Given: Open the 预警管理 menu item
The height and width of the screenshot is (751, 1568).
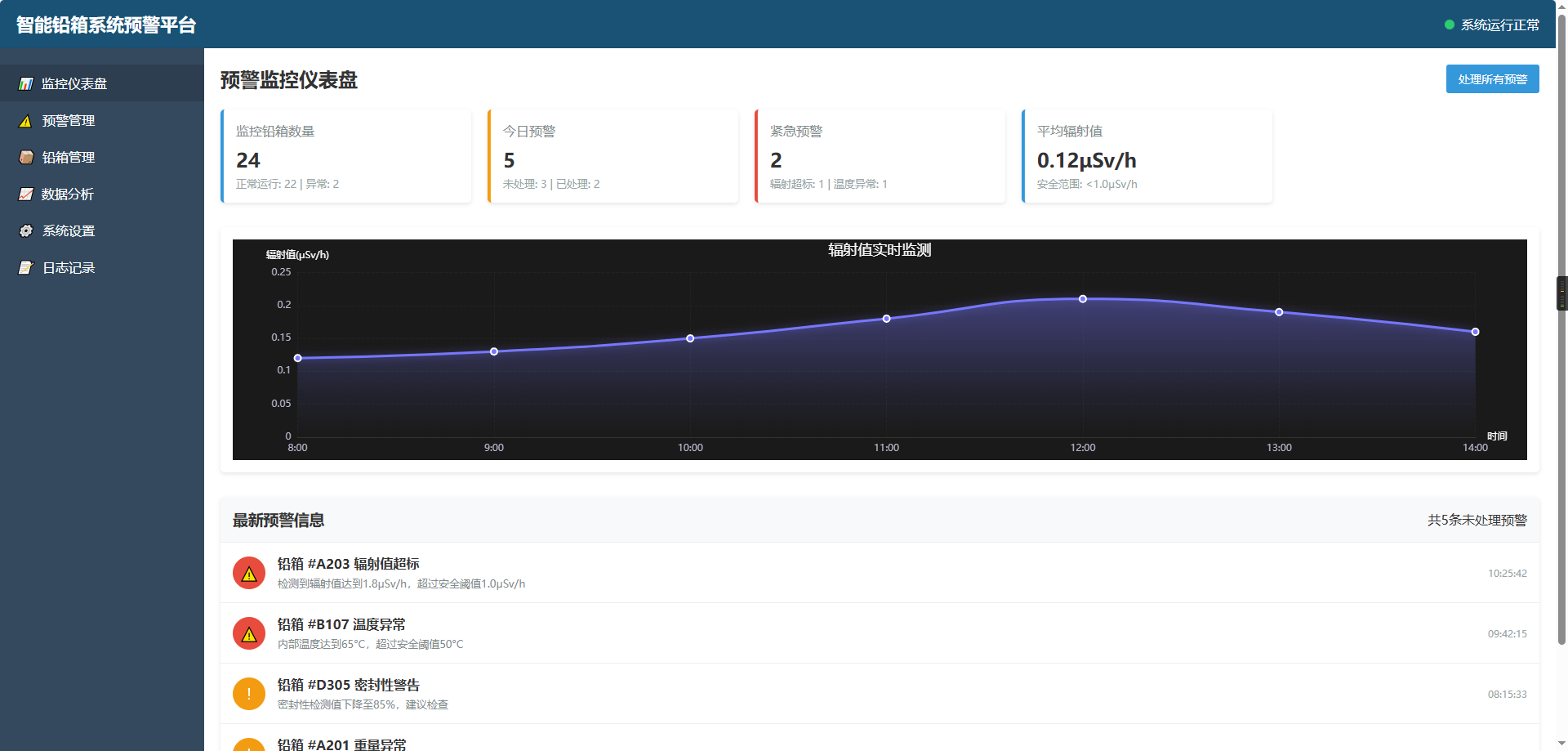Looking at the screenshot, I should coord(69,121).
